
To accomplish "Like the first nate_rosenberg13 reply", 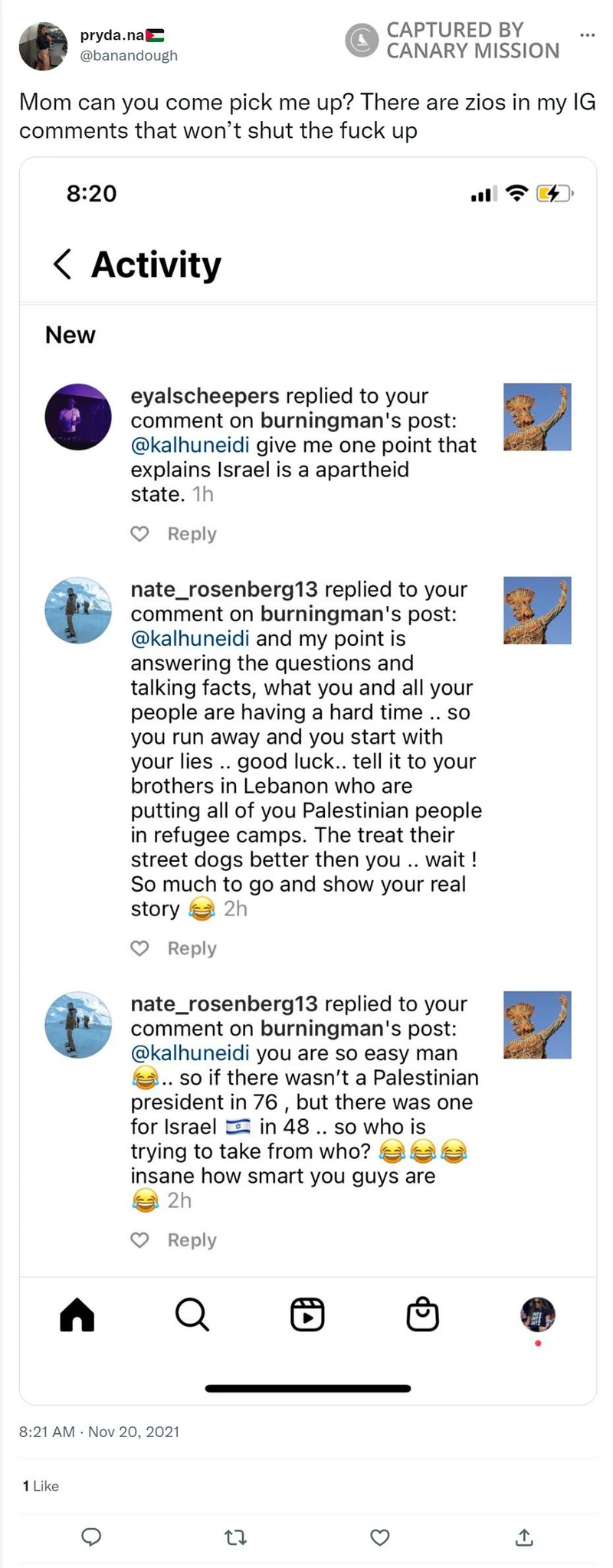I will [x=139, y=948].
